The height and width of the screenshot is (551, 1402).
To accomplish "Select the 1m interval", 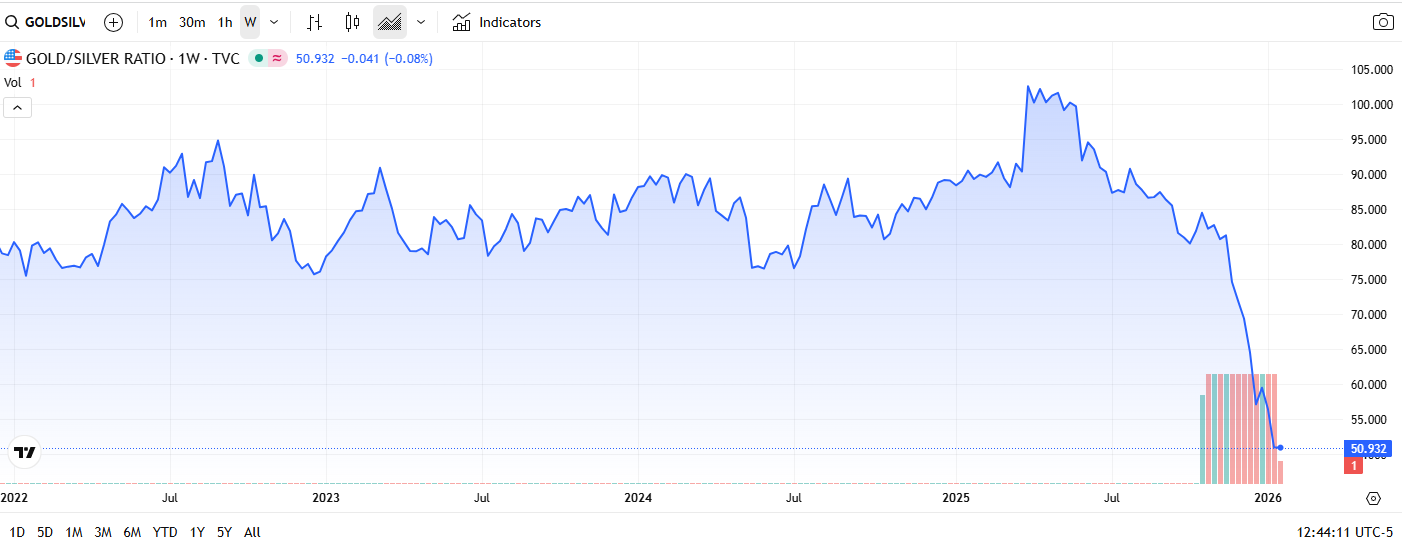I will [157, 22].
